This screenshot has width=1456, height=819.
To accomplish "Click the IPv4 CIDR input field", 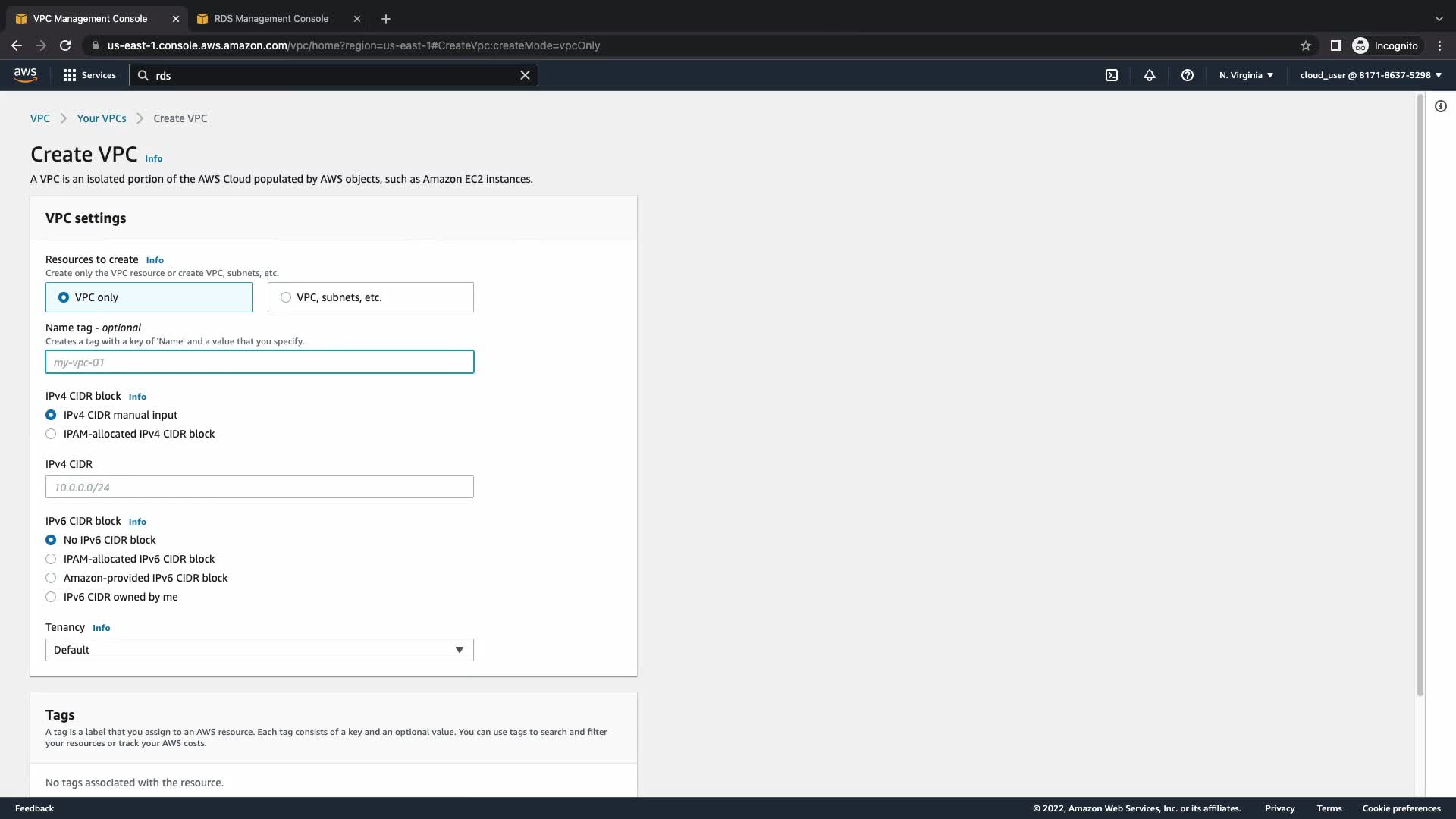I will pyautogui.click(x=259, y=487).
